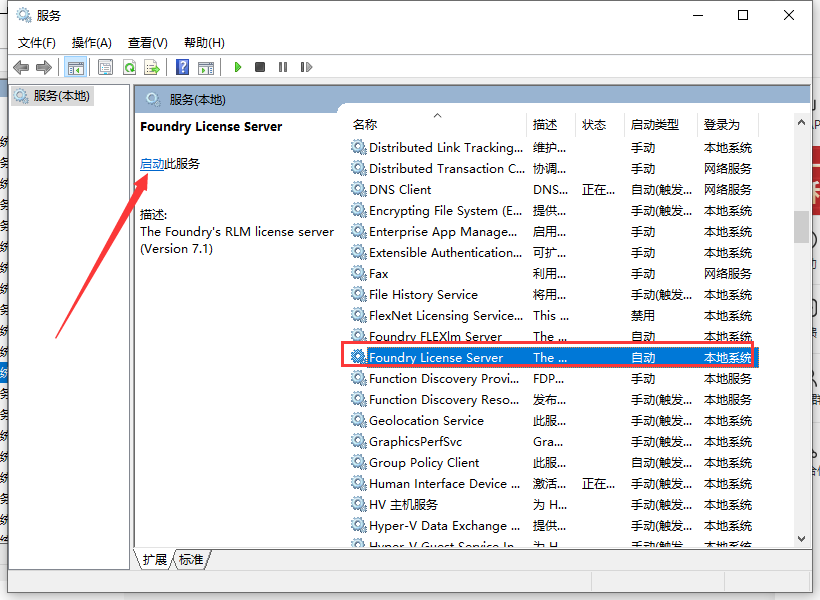Click the show/hide action pane icon
The image size is (820, 600).
pos(206,67)
